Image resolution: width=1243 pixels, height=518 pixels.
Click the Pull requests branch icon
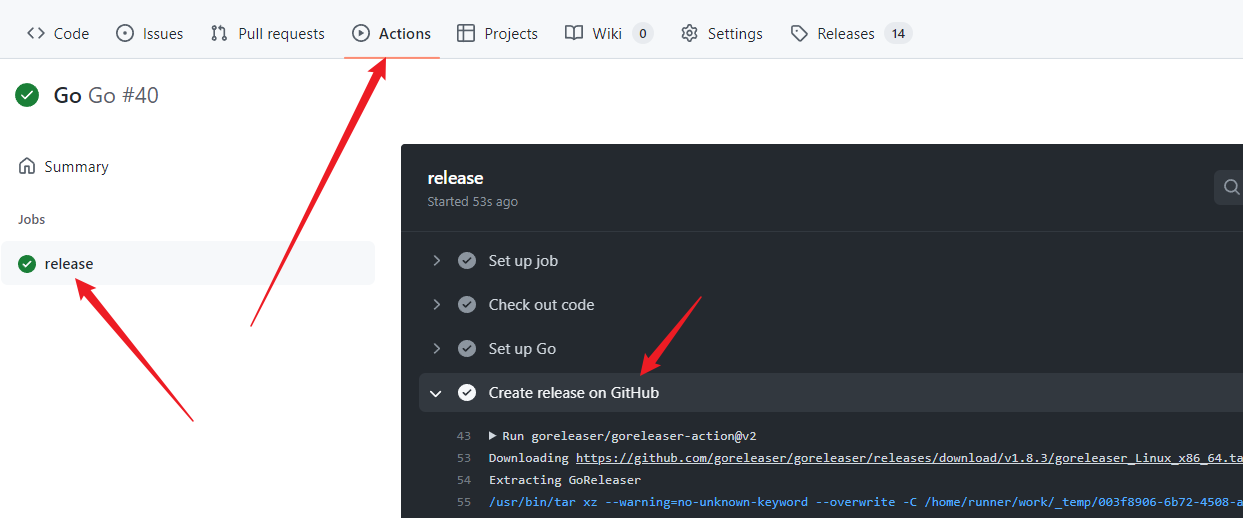(x=219, y=33)
